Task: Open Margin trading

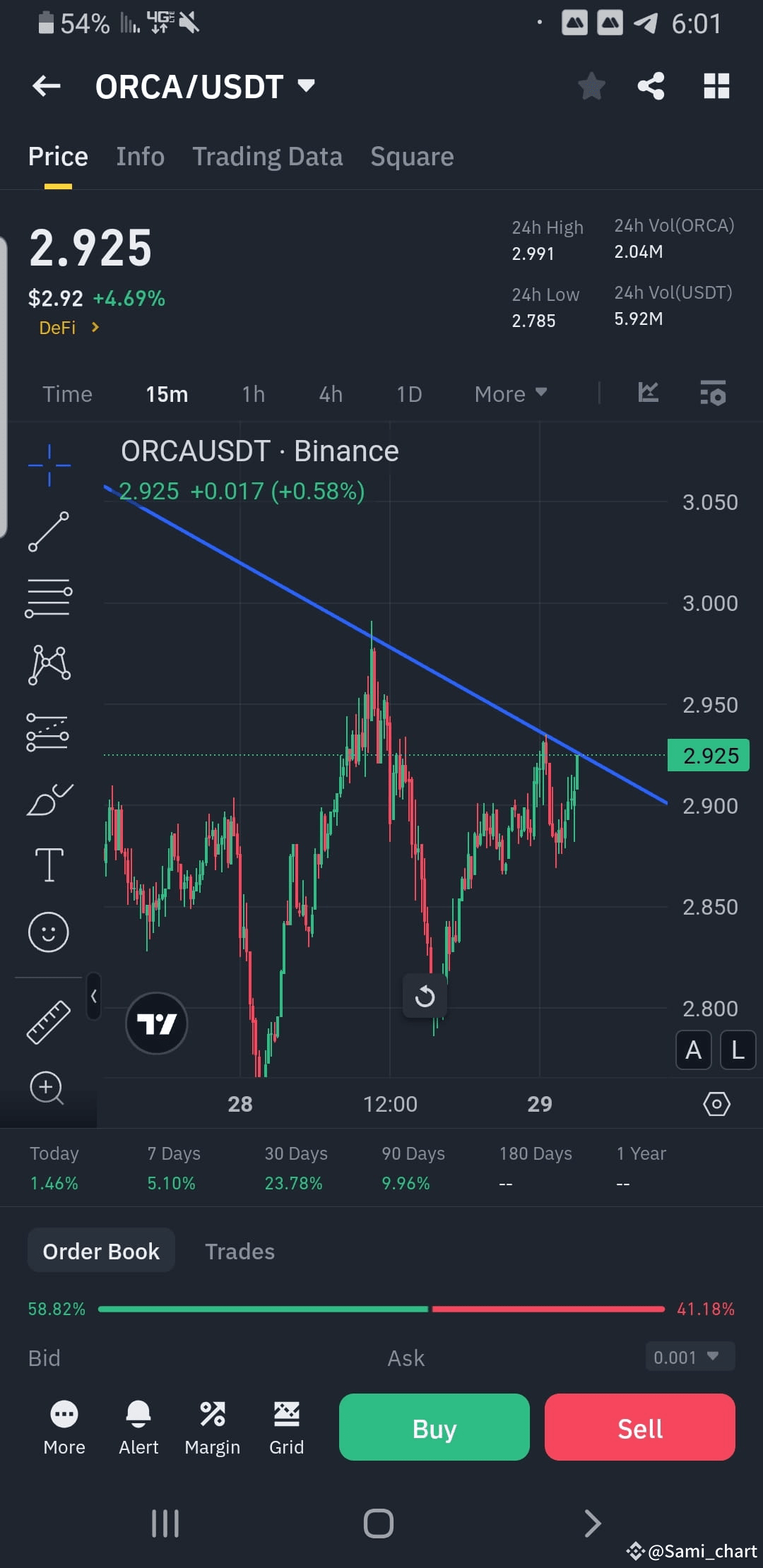Action: point(212,1428)
